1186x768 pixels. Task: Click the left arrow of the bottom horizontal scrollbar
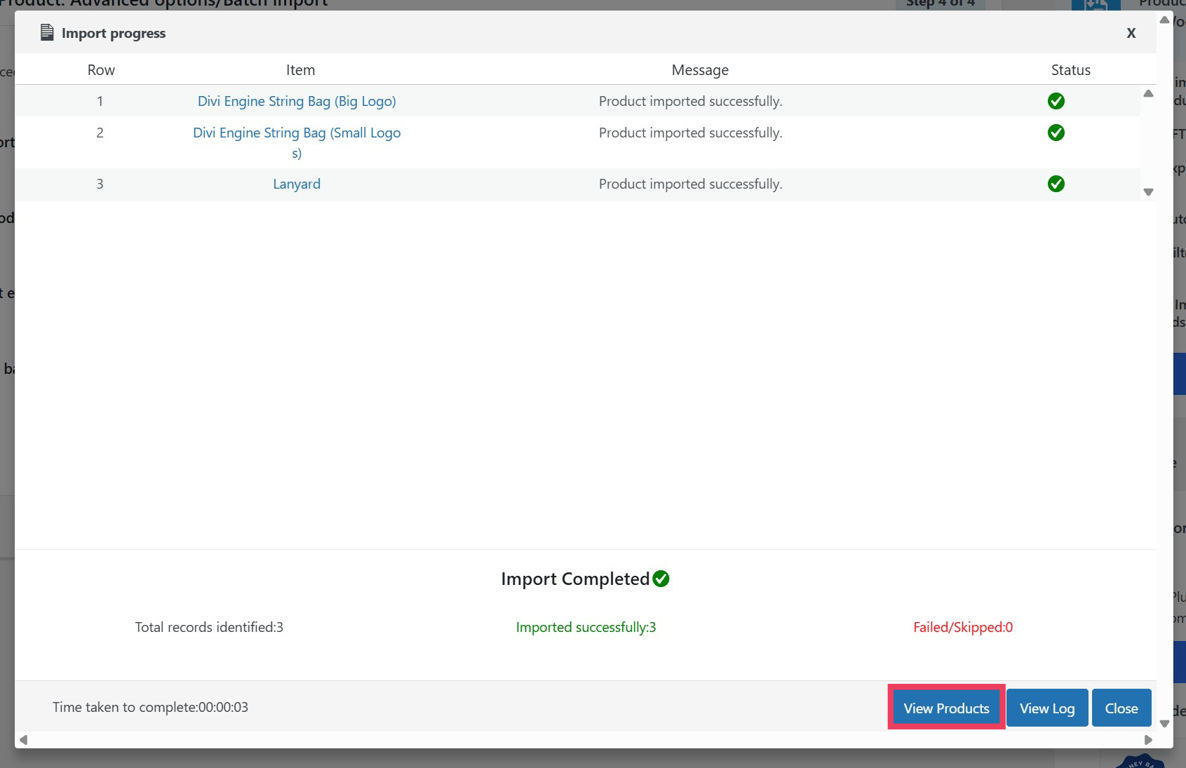24,738
